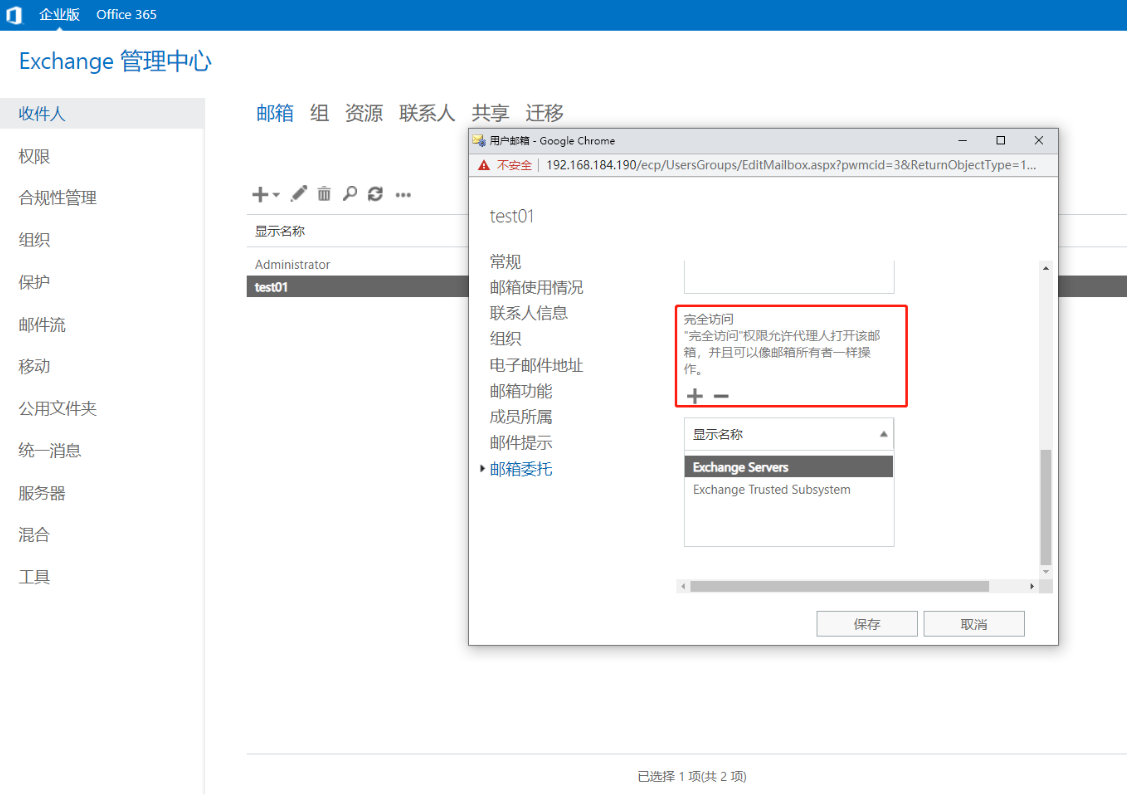This screenshot has height=808, width=1127.
Task: Click the dialog horizontal scrollbar thumb
Action: point(840,587)
